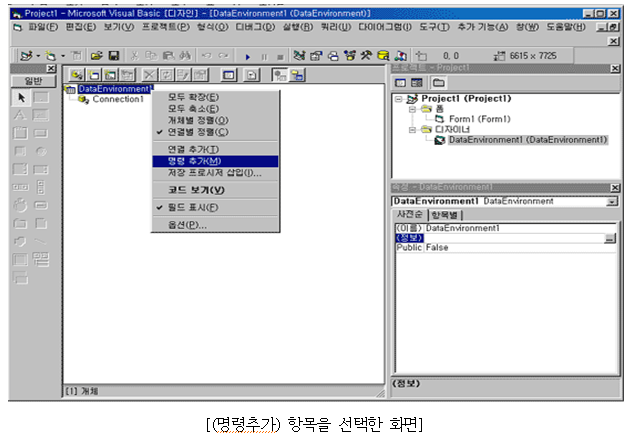Image resolution: width=631 pixels, height=442 pixels.
Task: Switch to the 사전순 properties tab
Action: [x=410, y=215]
